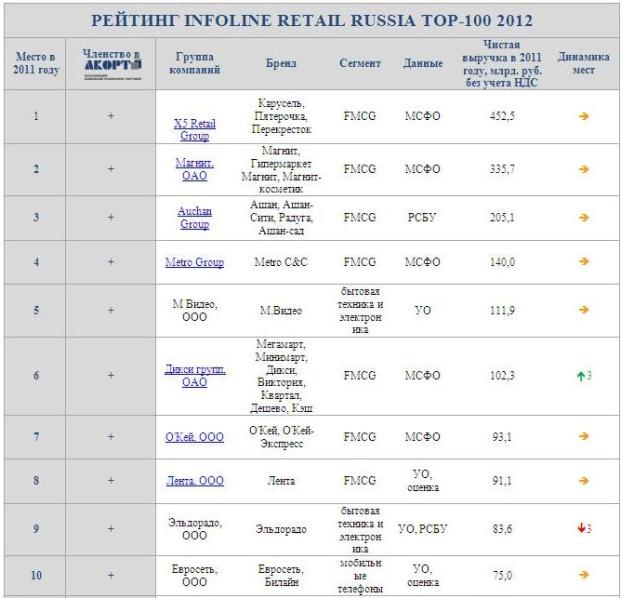Click the orange arrow in X5 Retail row

(x=583, y=116)
